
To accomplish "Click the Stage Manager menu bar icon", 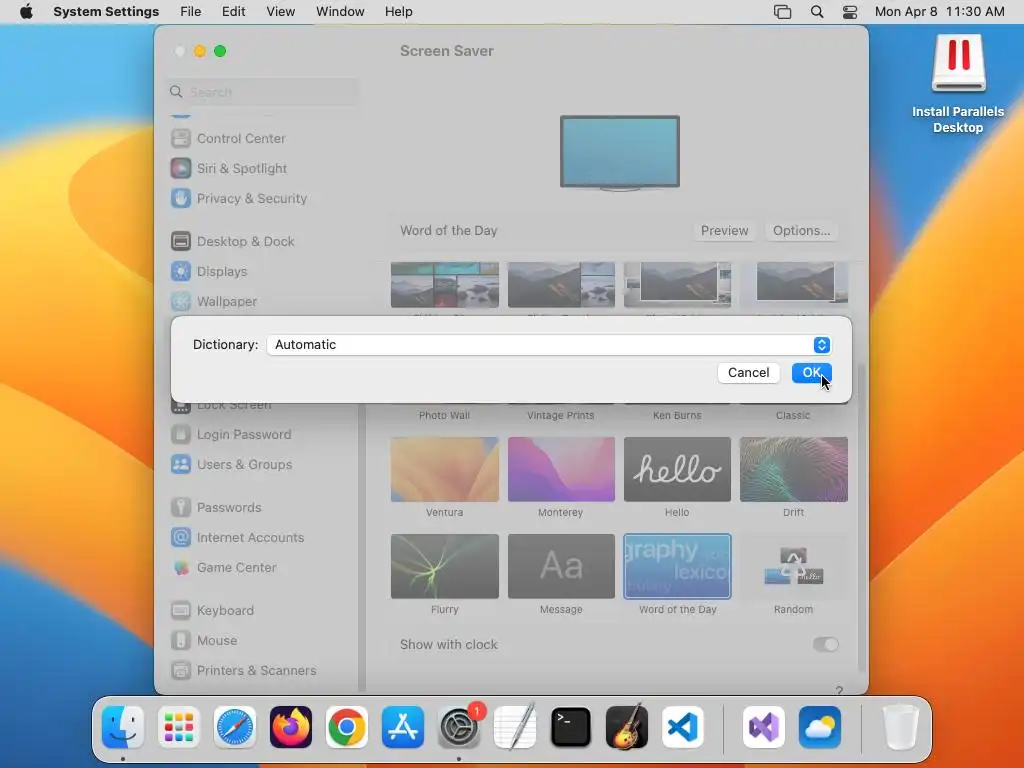I will pyautogui.click(x=782, y=12).
